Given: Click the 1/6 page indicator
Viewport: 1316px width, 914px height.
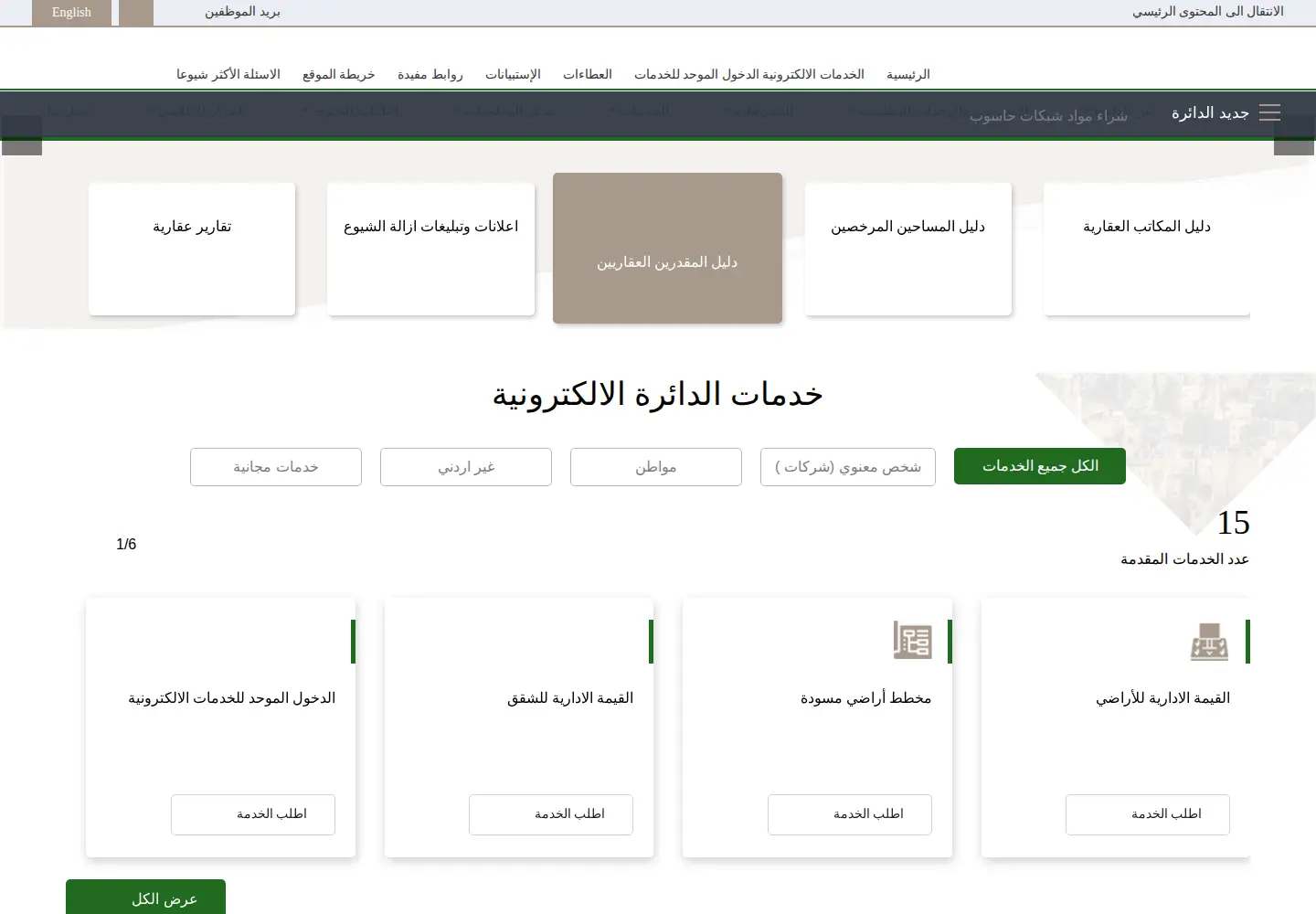Looking at the screenshot, I should 126,545.
